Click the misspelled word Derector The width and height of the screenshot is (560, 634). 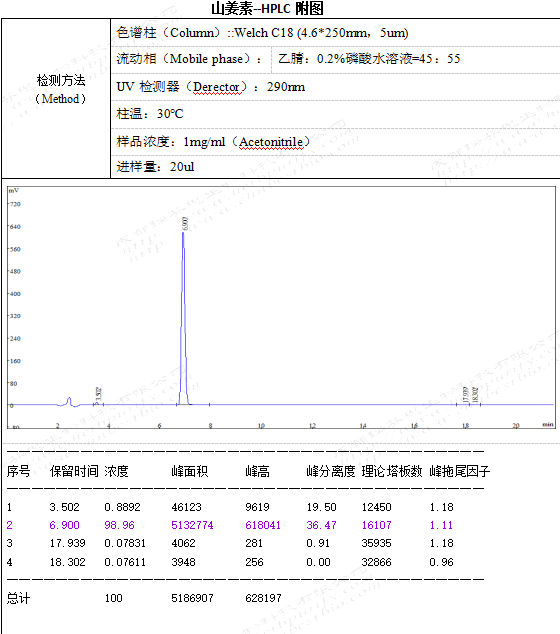(x=216, y=87)
